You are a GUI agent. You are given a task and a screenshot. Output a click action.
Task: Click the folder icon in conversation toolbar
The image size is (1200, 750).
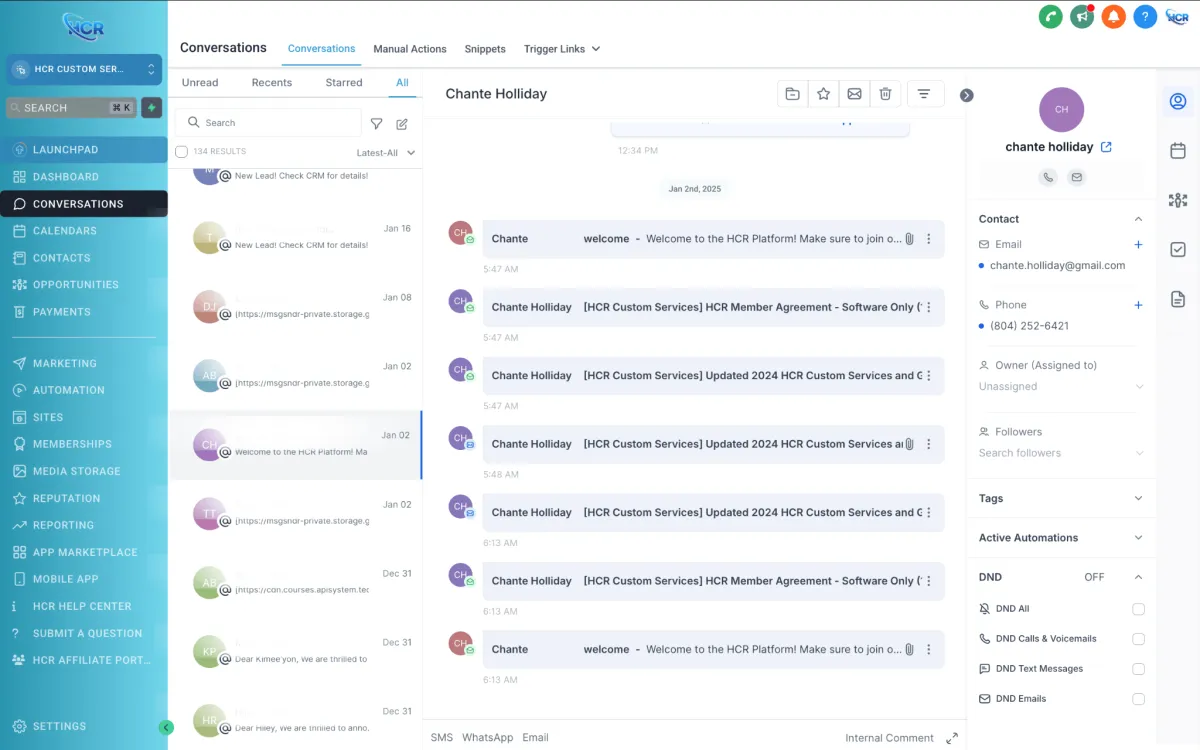click(792, 94)
